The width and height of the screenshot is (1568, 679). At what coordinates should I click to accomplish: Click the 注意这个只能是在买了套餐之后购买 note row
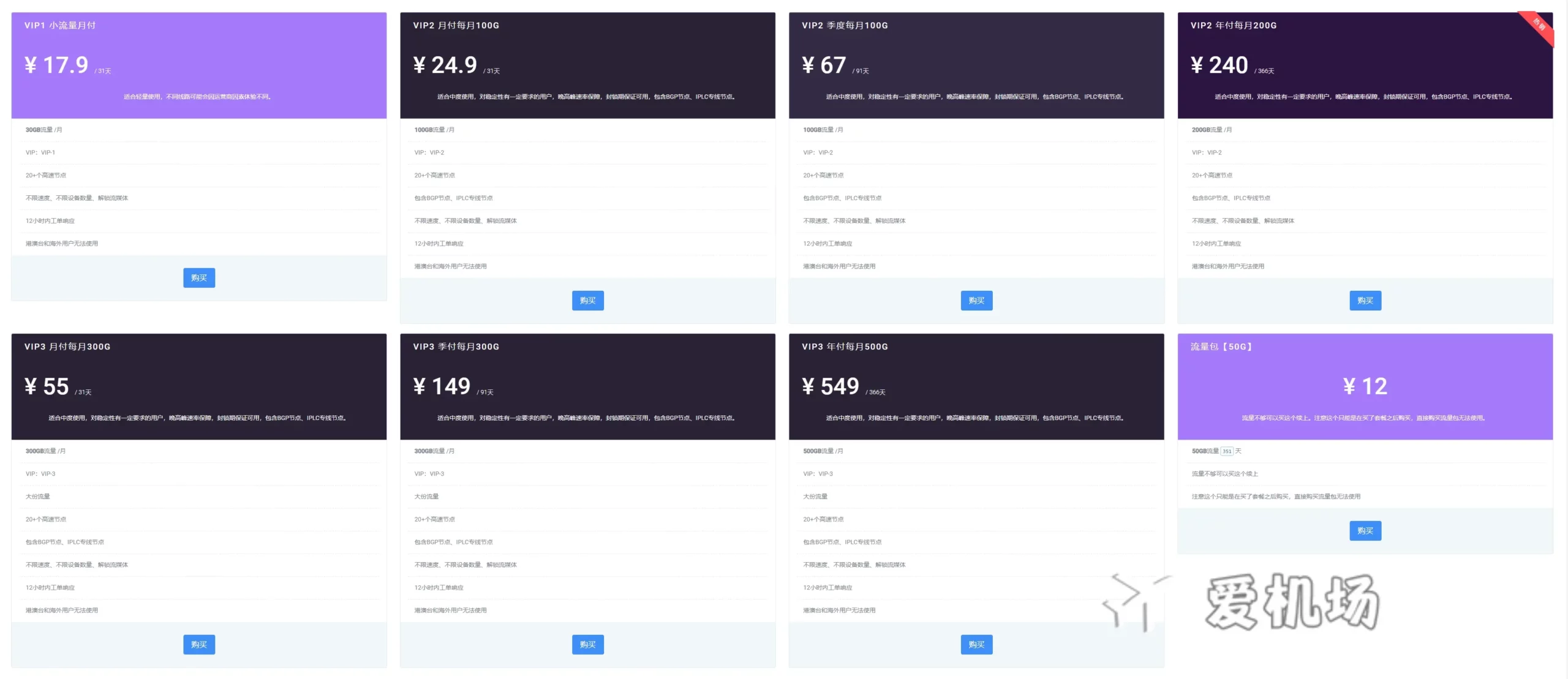tap(1365, 497)
